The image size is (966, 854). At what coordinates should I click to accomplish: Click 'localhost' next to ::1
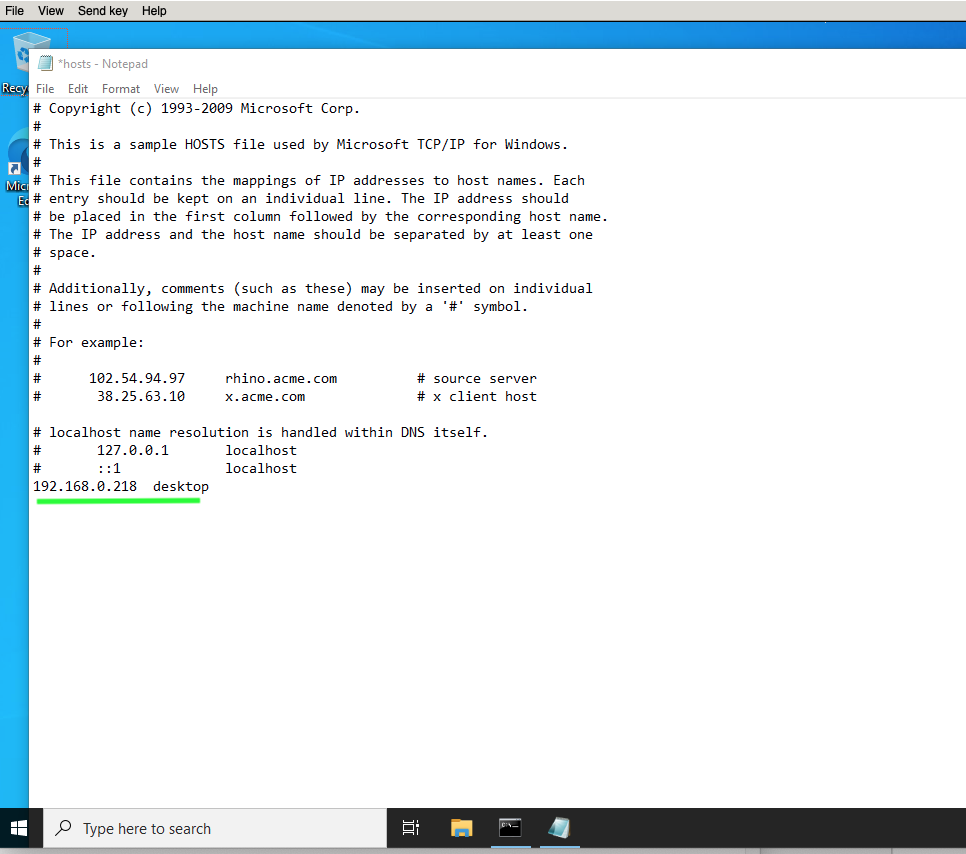[x=261, y=468]
